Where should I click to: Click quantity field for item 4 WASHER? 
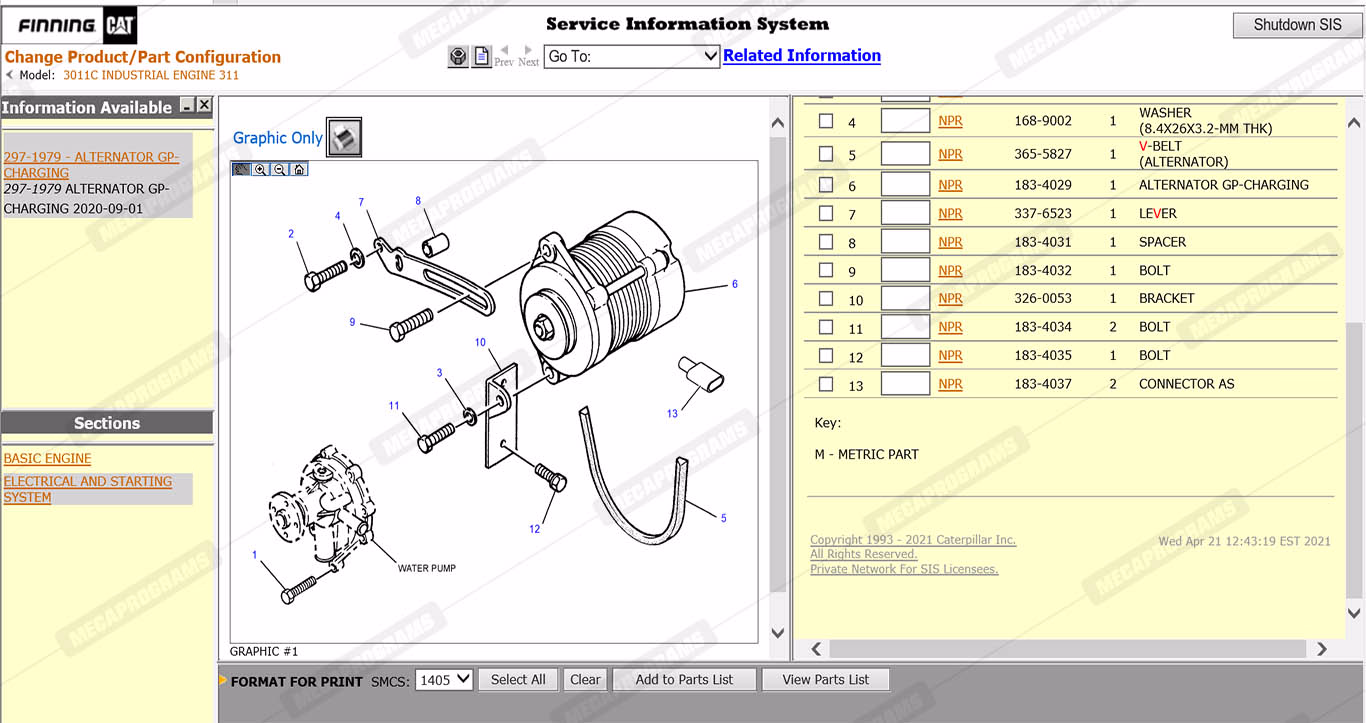tap(905, 121)
